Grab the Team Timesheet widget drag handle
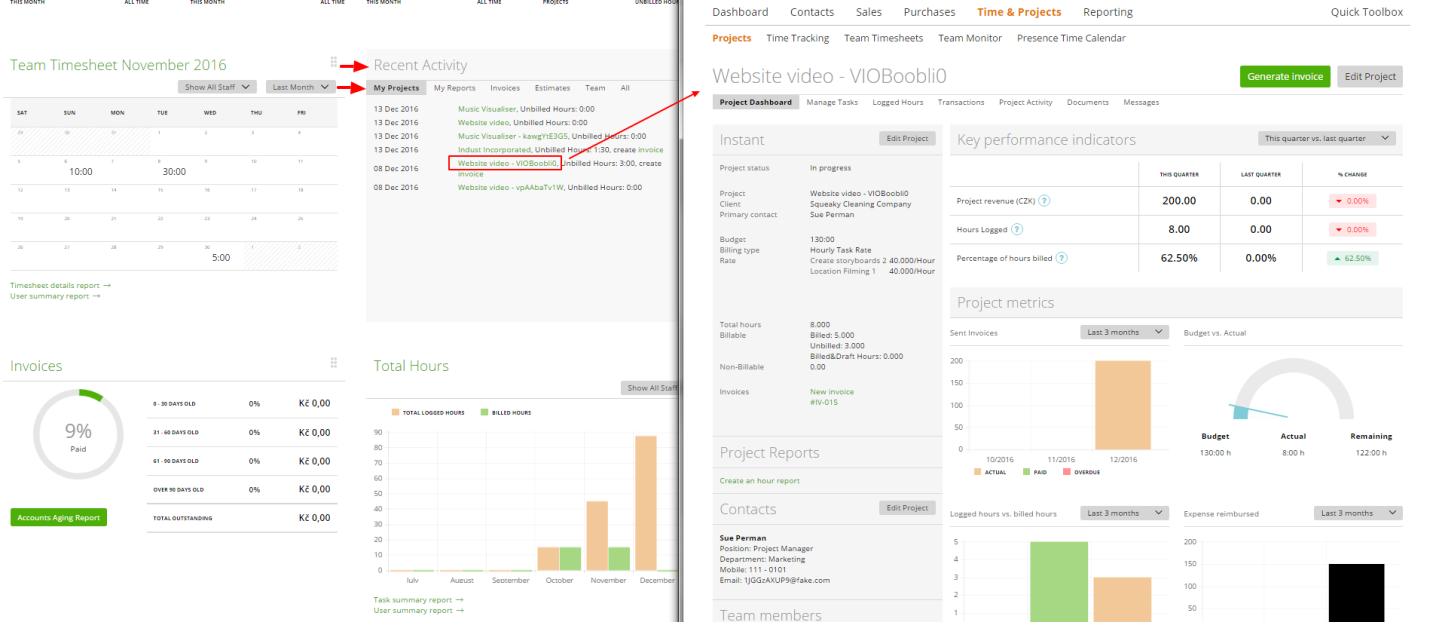This screenshot has height=622, width=1430. click(x=334, y=63)
